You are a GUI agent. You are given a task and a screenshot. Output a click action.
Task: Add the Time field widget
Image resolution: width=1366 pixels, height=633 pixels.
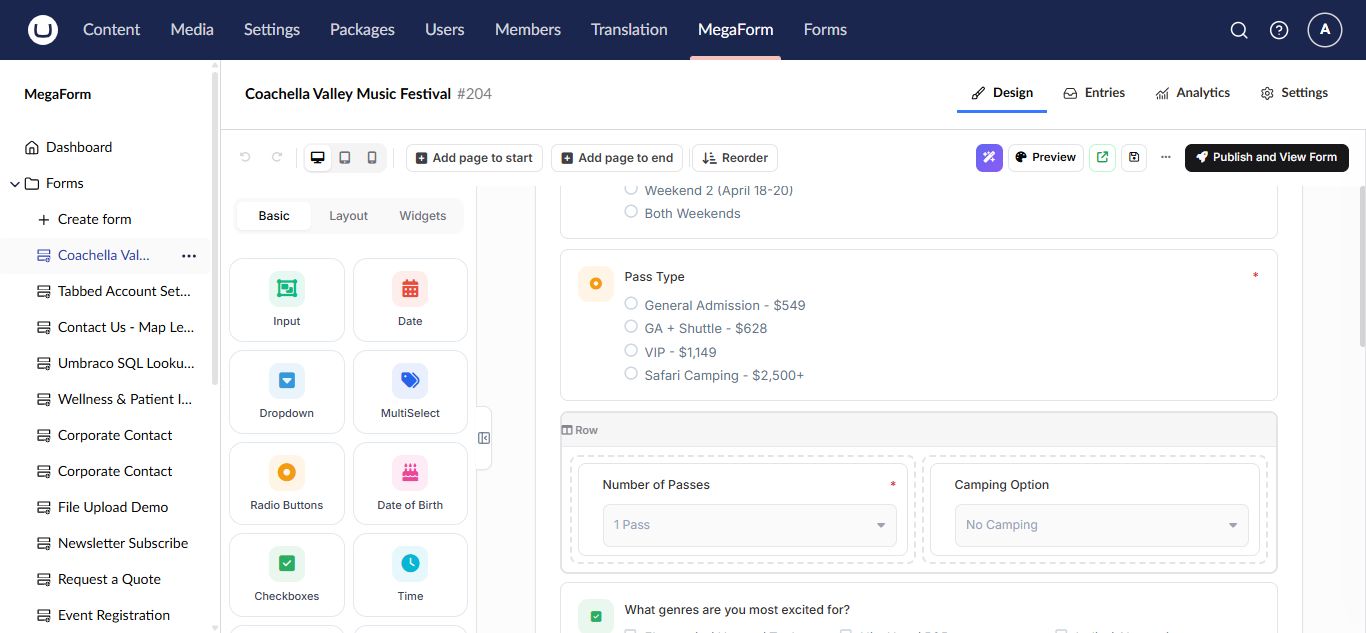410,575
